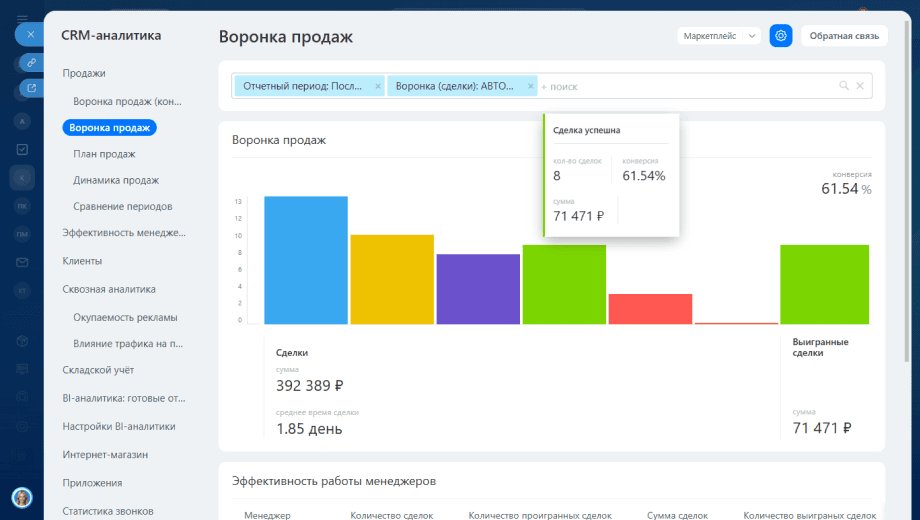Close the slider panel with X button
920x520 pixels.
pos(31,35)
